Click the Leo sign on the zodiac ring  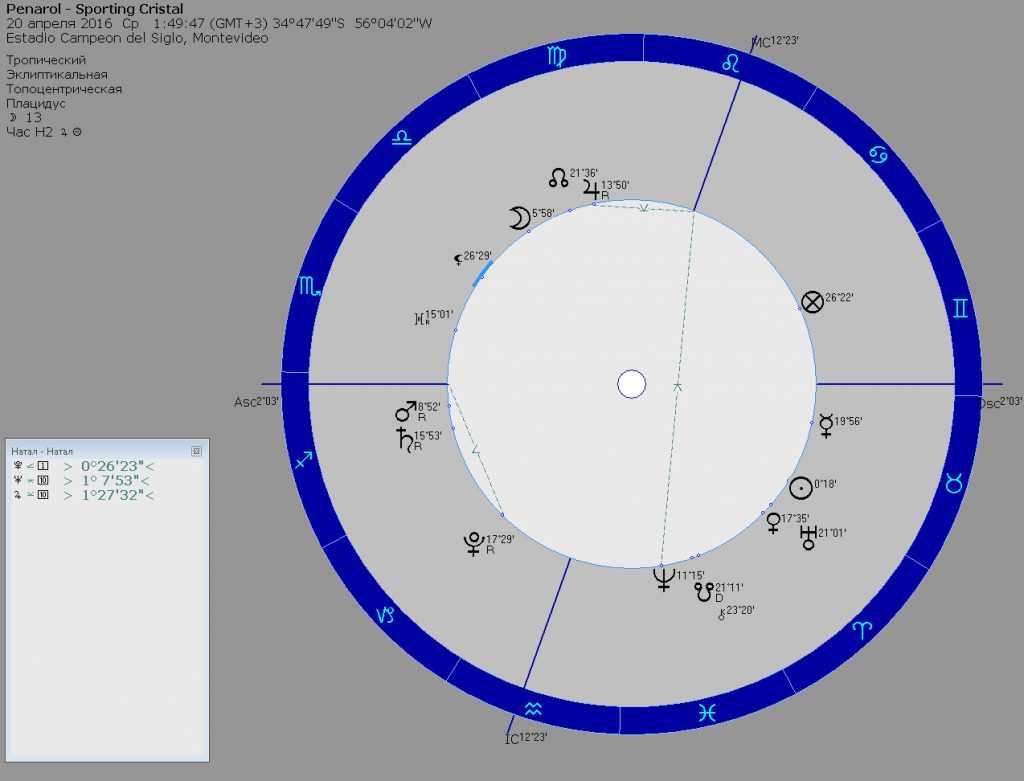731,63
